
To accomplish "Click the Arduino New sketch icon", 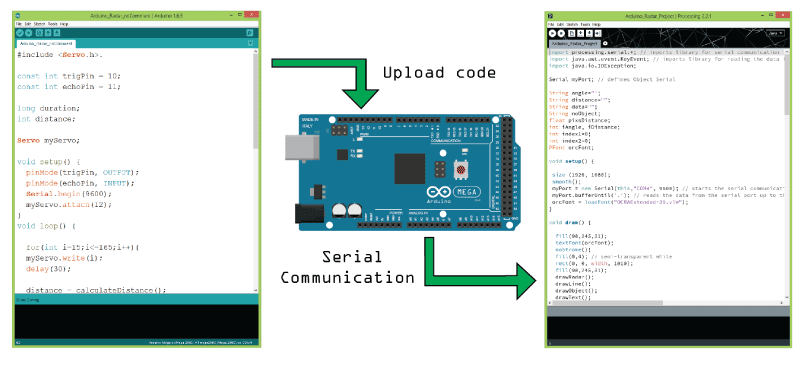I will click(x=39, y=33).
